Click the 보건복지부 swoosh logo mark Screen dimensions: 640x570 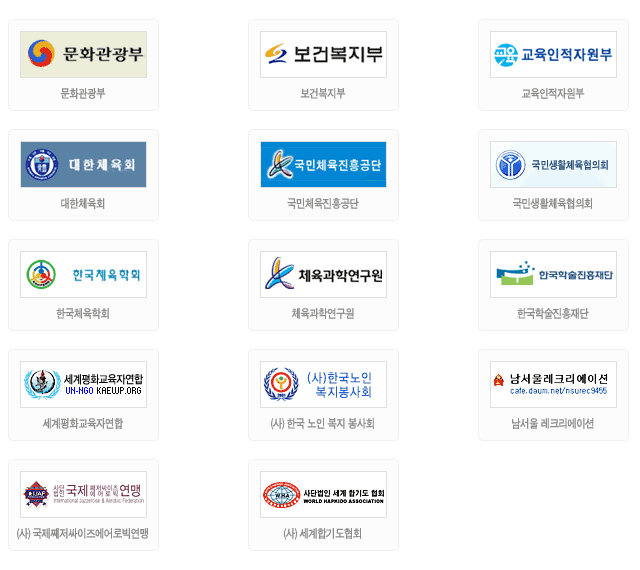coord(276,53)
